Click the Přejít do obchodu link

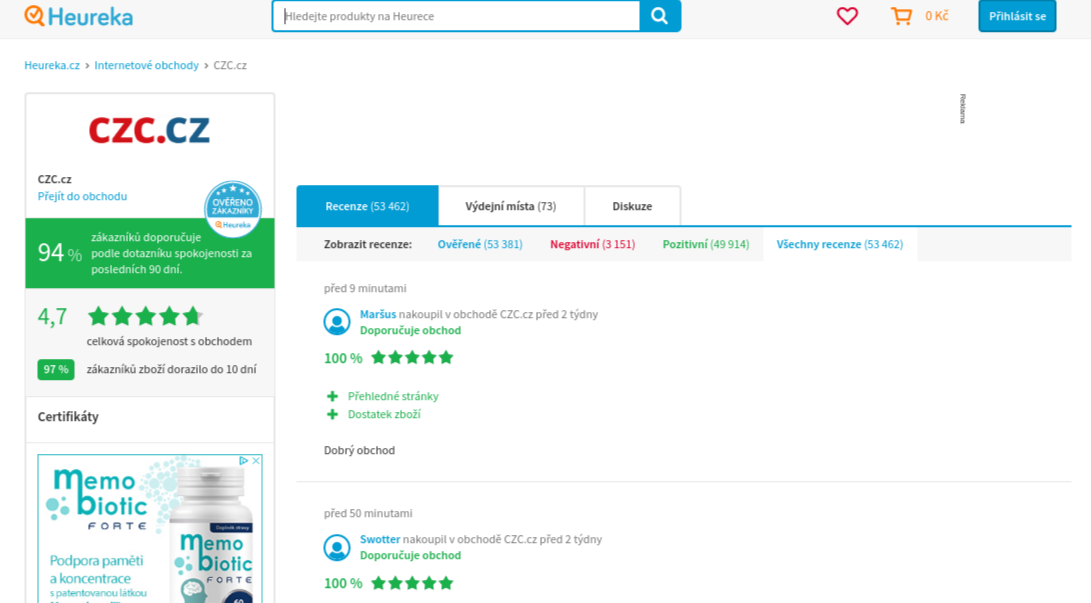tap(82, 196)
